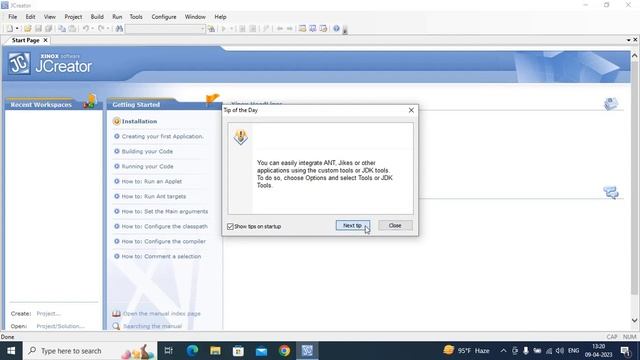Open Creating your first Application link
Image resolution: width=640 pixels, height=360 pixels.
pyautogui.click(x=162, y=136)
